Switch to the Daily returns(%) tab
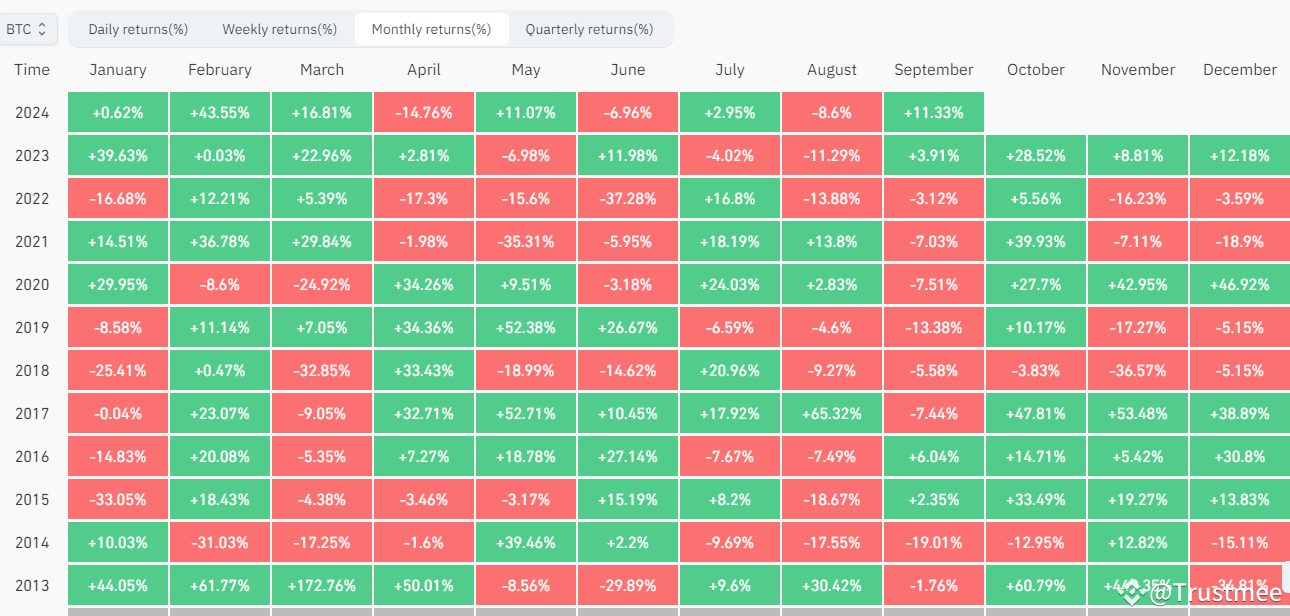The width and height of the screenshot is (1290, 616). [137, 29]
